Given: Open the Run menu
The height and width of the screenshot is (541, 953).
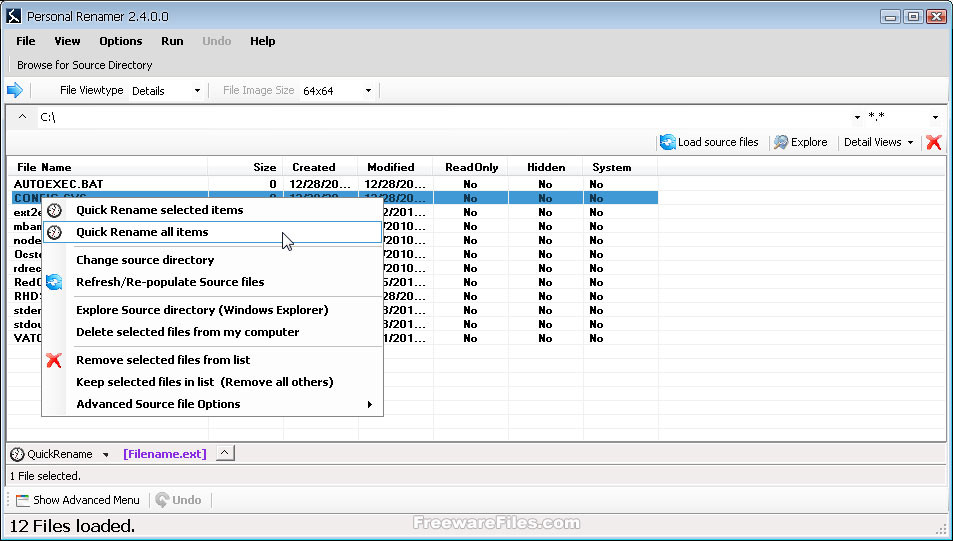Looking at the screenshot, I should [173, 41].
